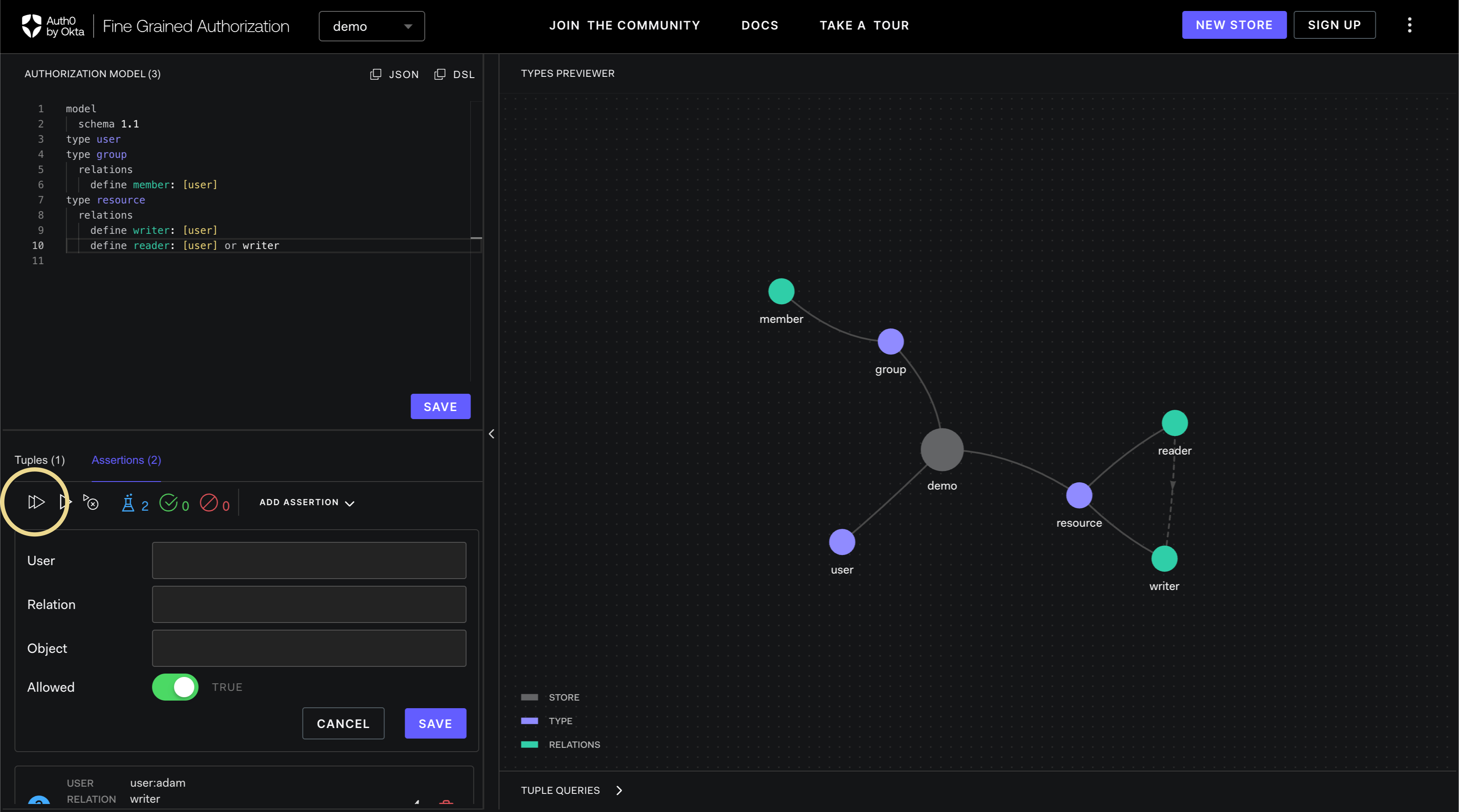This screenshot has height=812, width=1459.
Task: Select the resource type node
Action: click(x=1079, y=495)
